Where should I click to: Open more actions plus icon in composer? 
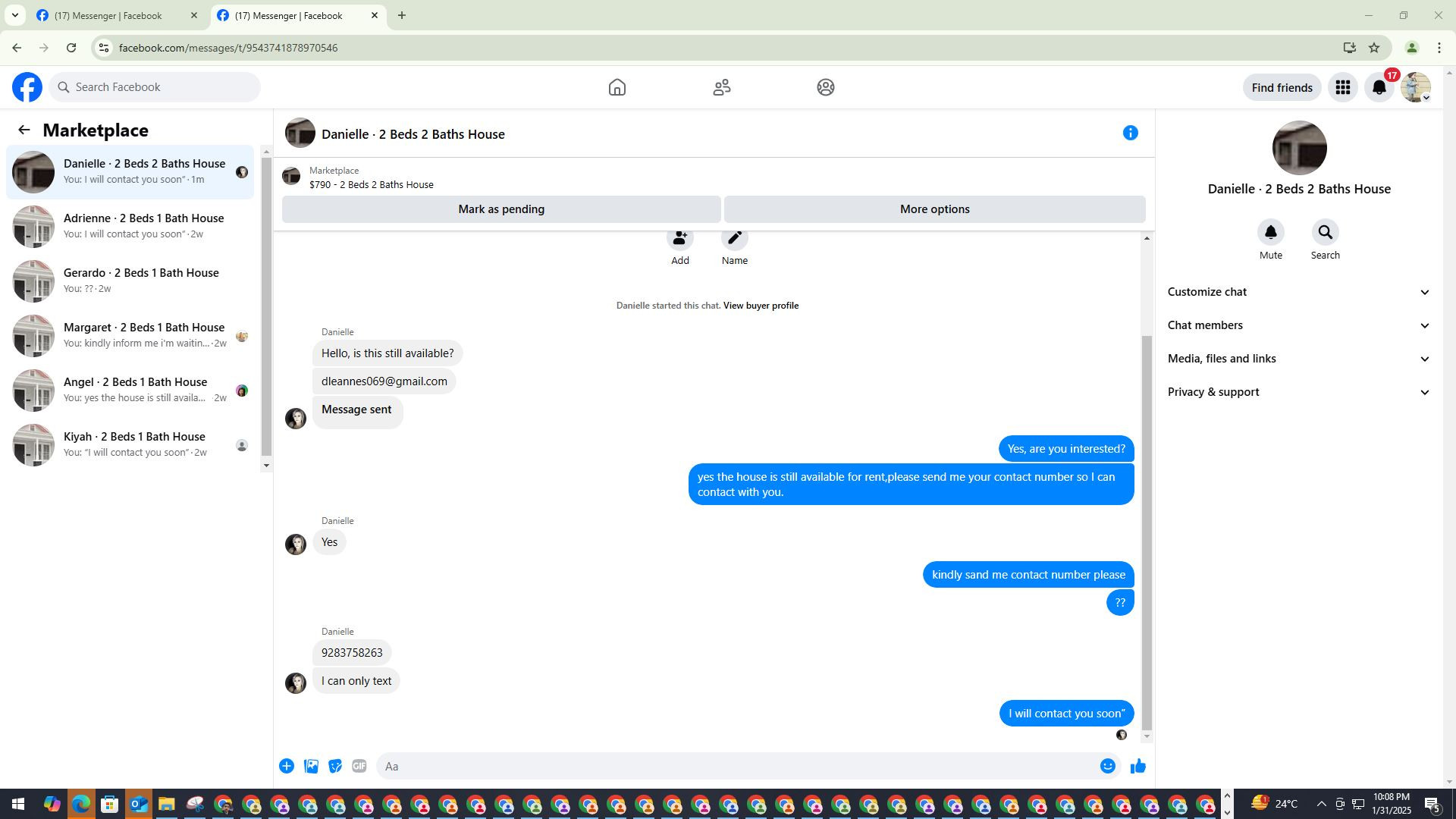287,767
